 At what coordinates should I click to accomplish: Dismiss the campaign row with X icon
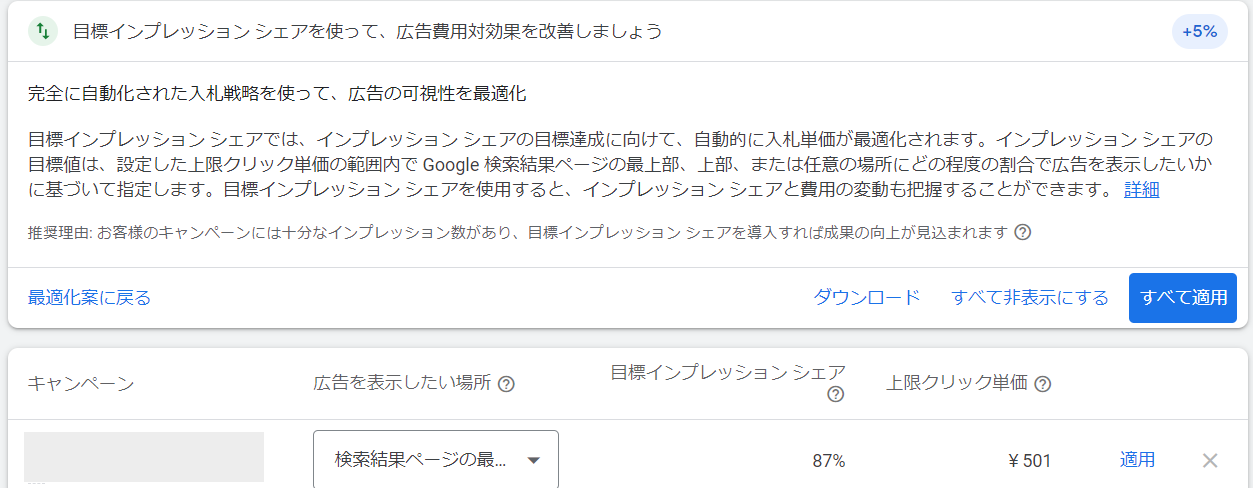[x=1210, y=461]
